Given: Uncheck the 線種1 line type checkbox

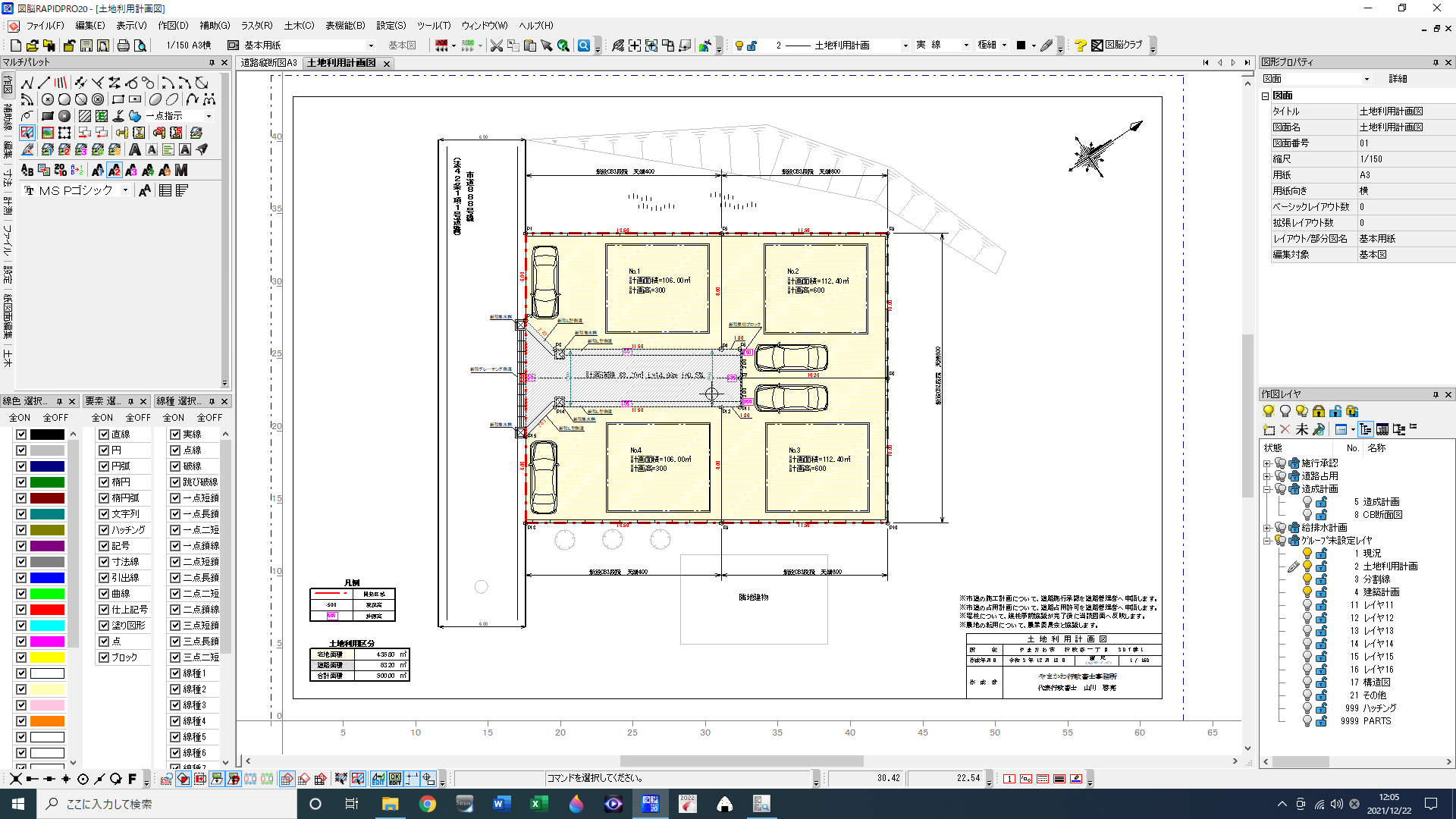Looking at the screenshot, I should [175, 673].
